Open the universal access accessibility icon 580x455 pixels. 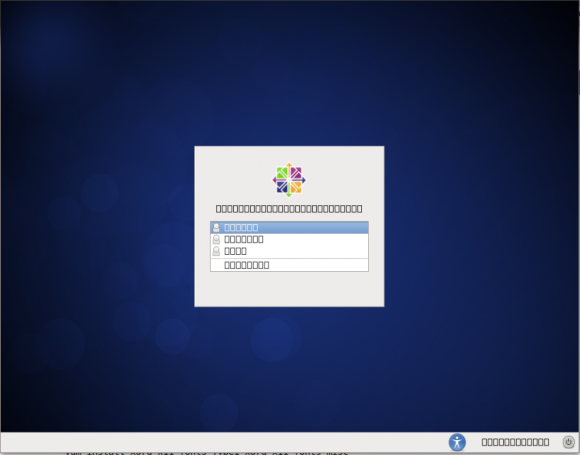coord(457,442)
